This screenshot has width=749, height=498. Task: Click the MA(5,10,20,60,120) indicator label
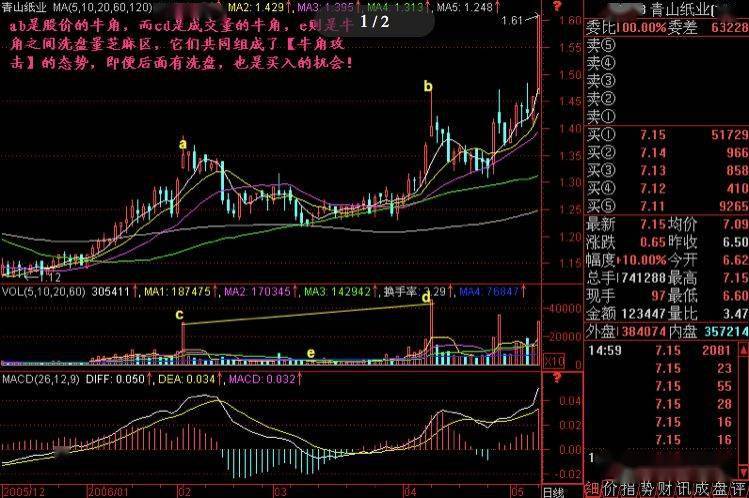point(102,7)
